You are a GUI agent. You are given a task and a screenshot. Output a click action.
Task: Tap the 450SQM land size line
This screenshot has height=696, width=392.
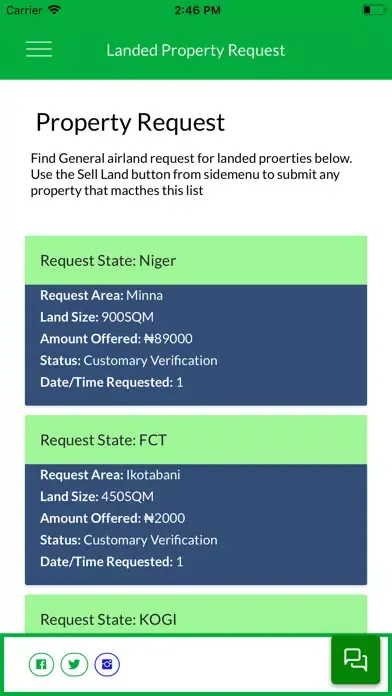point(97,496)
